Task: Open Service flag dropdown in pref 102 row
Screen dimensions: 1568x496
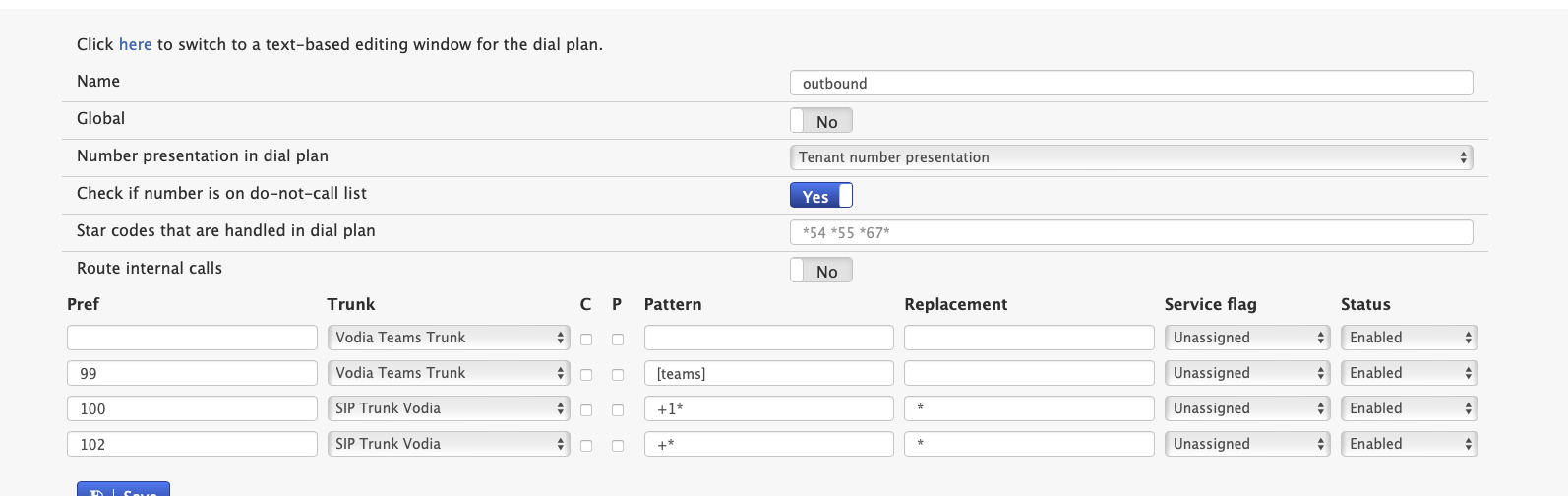Action: tap(1247, 444)
